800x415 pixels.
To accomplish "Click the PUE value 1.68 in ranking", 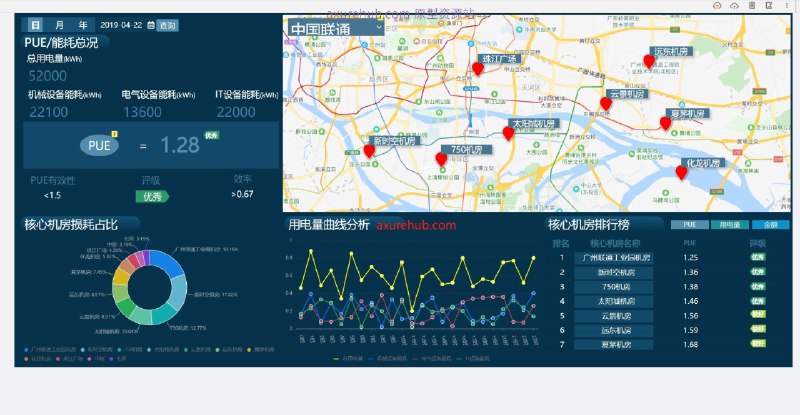I will click(x=690, y=345).
